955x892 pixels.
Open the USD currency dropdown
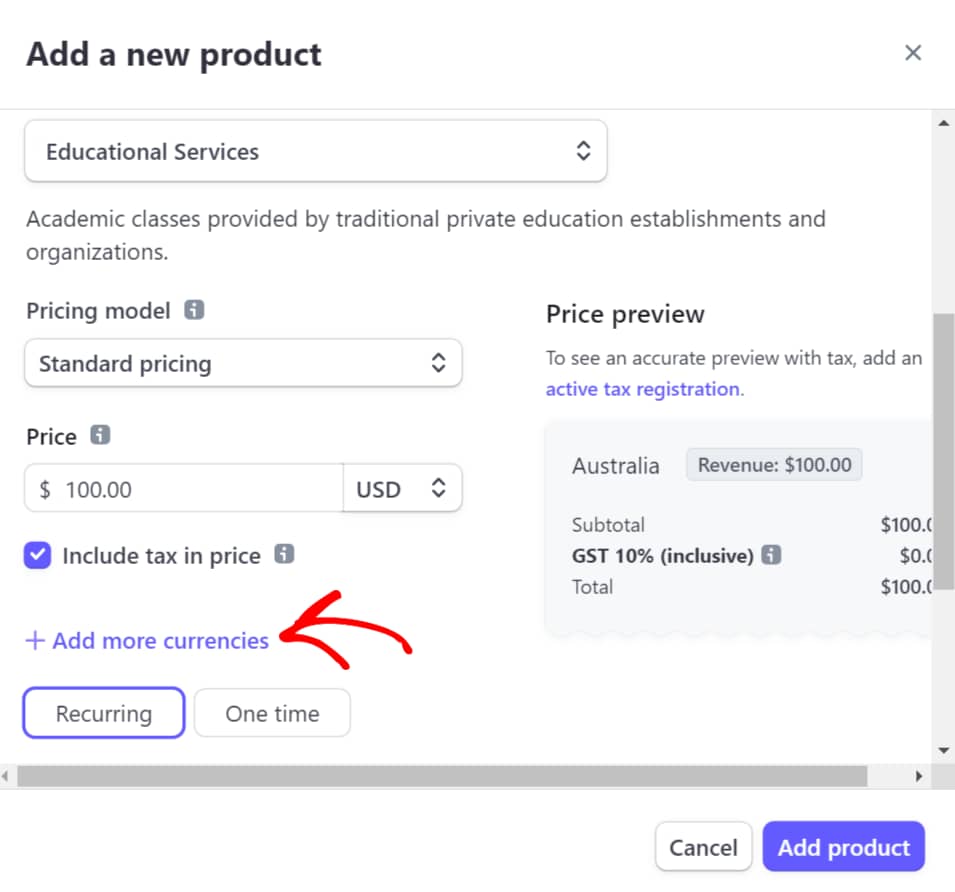[x=402, y=488]
